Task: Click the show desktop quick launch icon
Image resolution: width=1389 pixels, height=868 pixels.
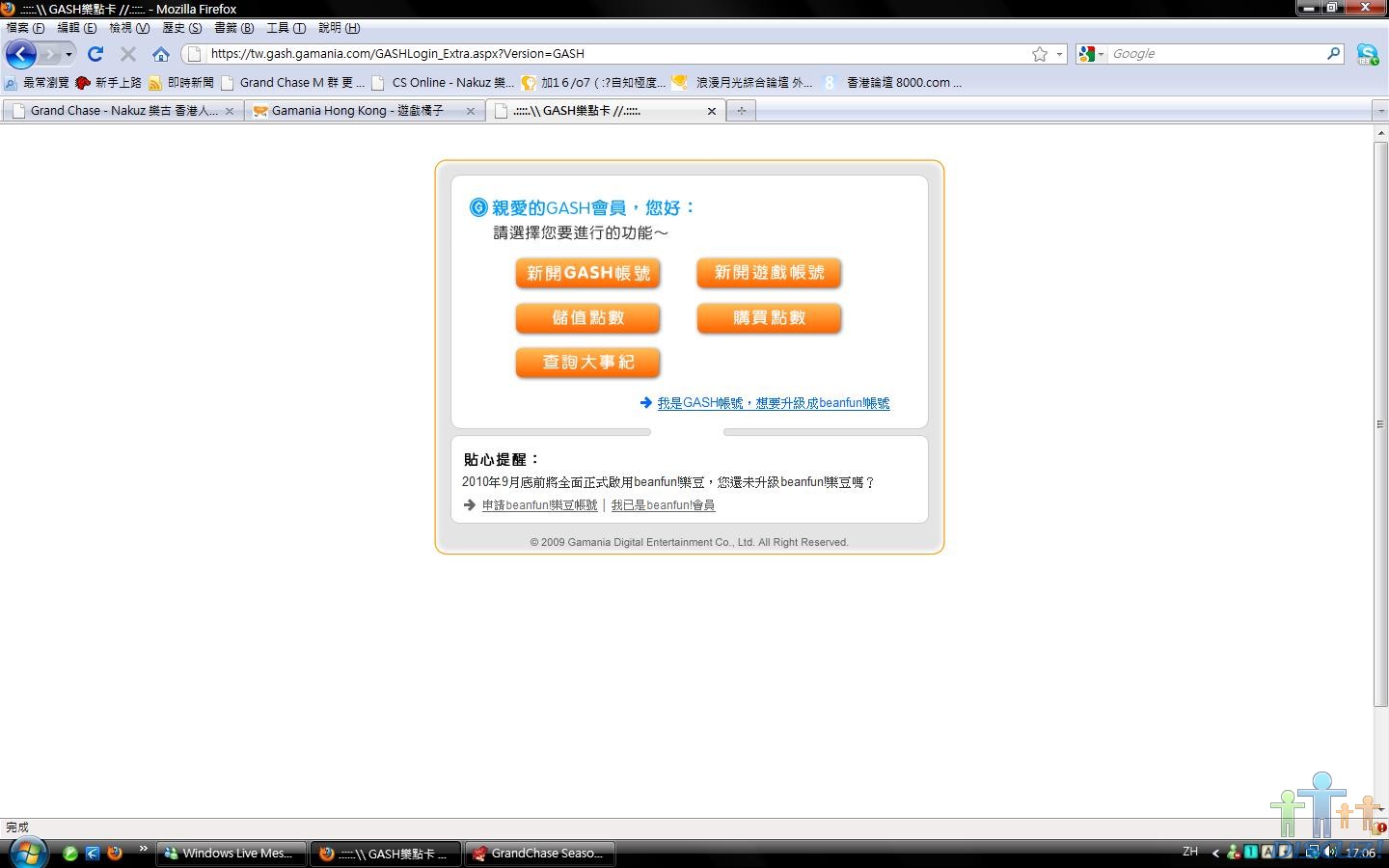Action: [93, 854]
